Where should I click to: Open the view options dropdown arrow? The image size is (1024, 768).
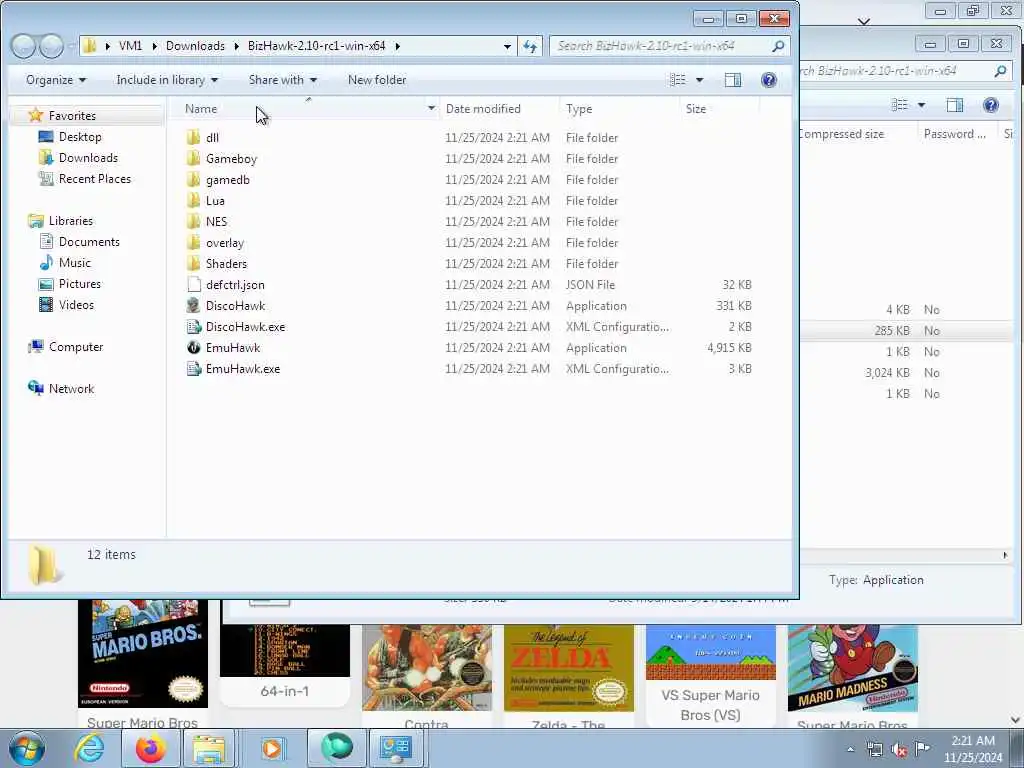700,80
